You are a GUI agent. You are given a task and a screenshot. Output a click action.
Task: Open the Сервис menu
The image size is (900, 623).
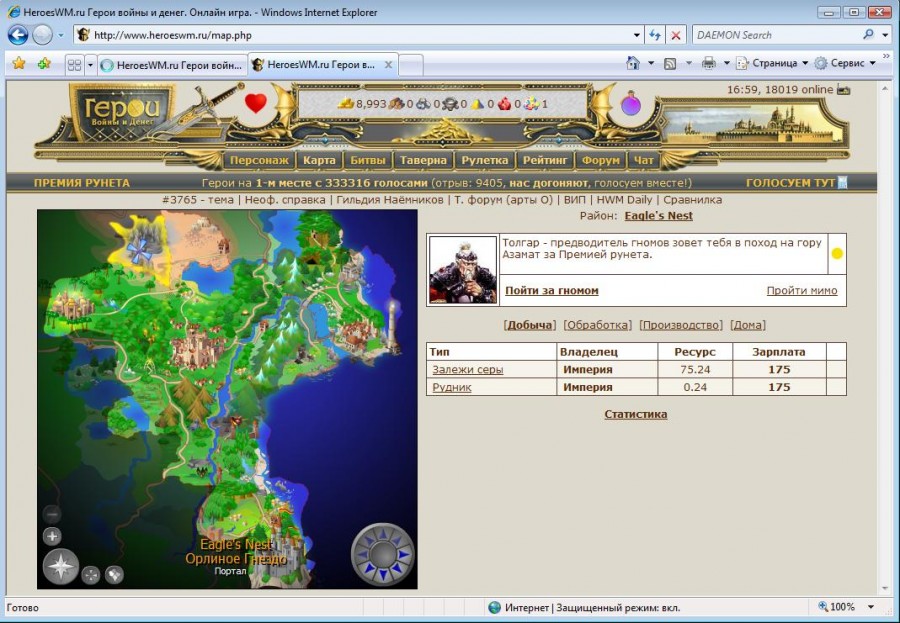coord(845,63)
